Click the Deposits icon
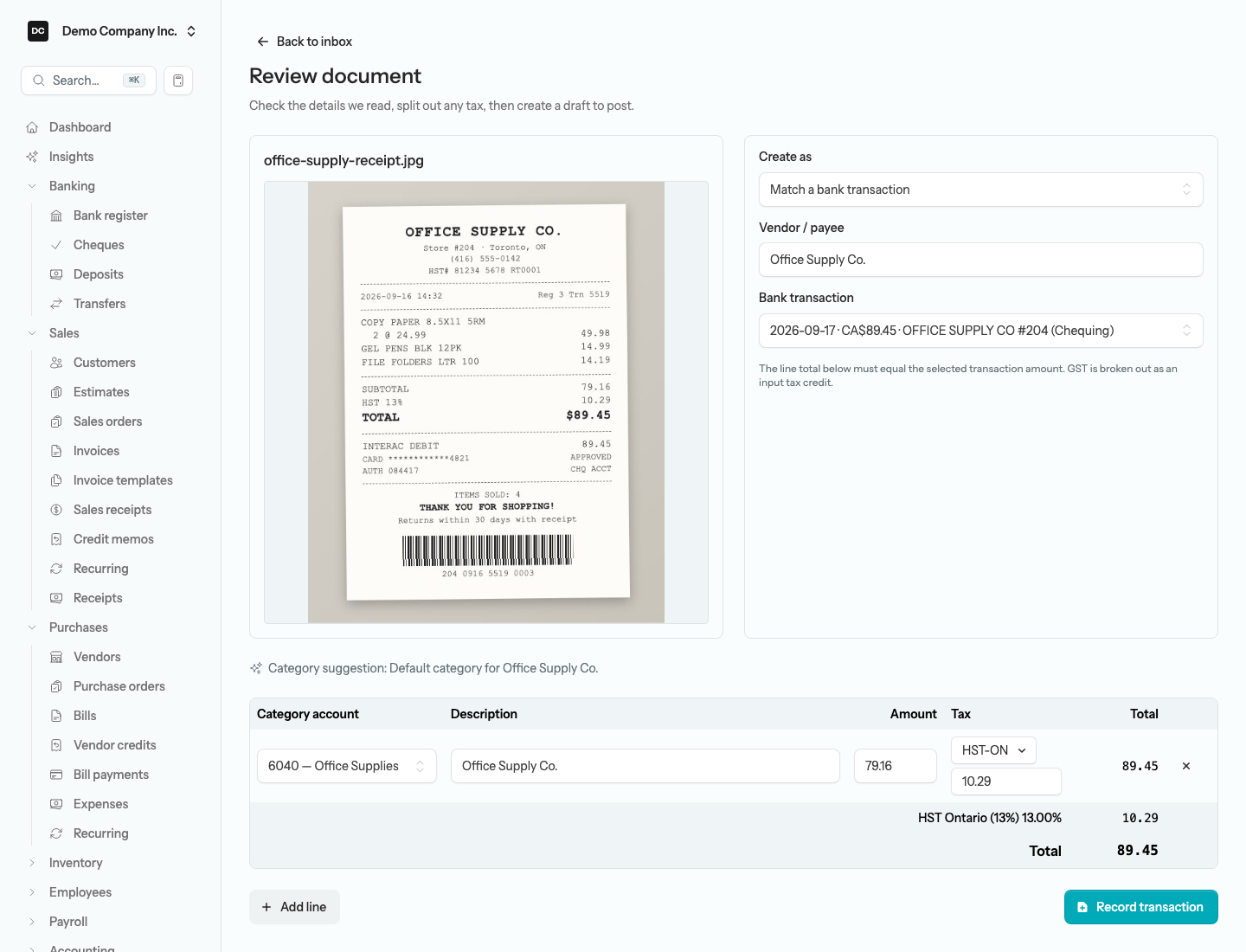 [x=56, y=274]
